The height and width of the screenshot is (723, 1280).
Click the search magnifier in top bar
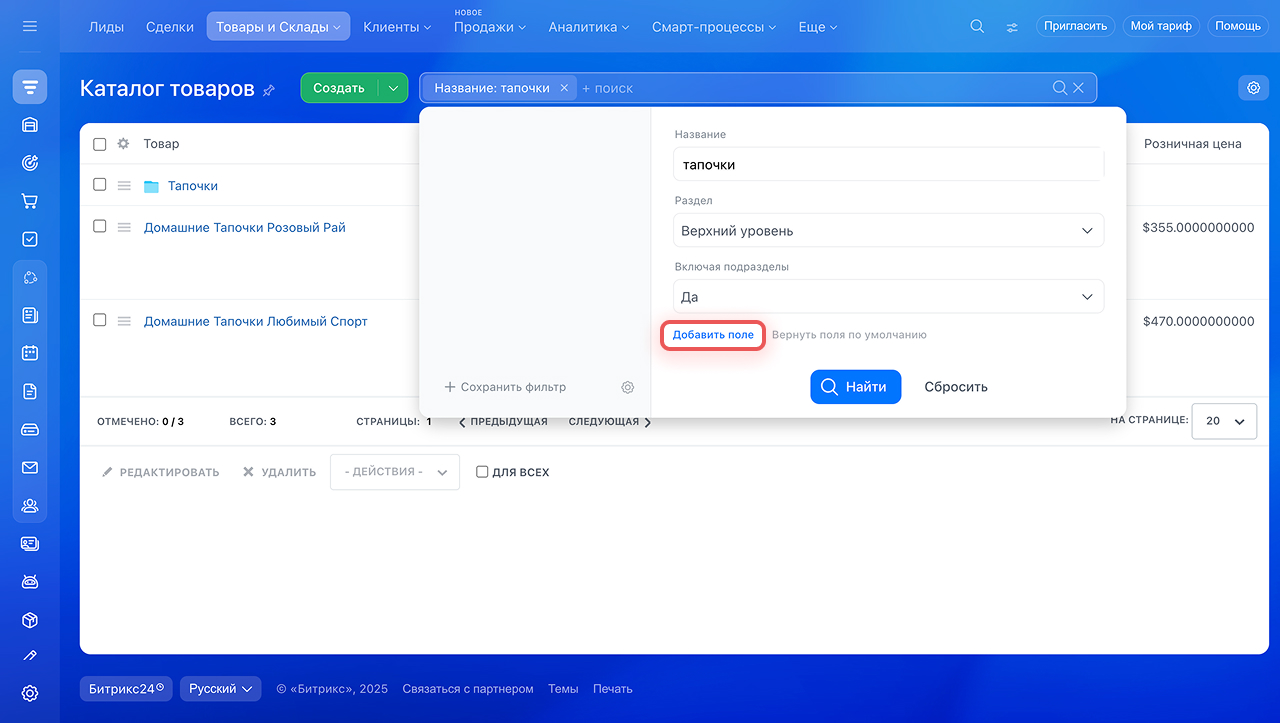pyautogui.click(x=977, y=26)
